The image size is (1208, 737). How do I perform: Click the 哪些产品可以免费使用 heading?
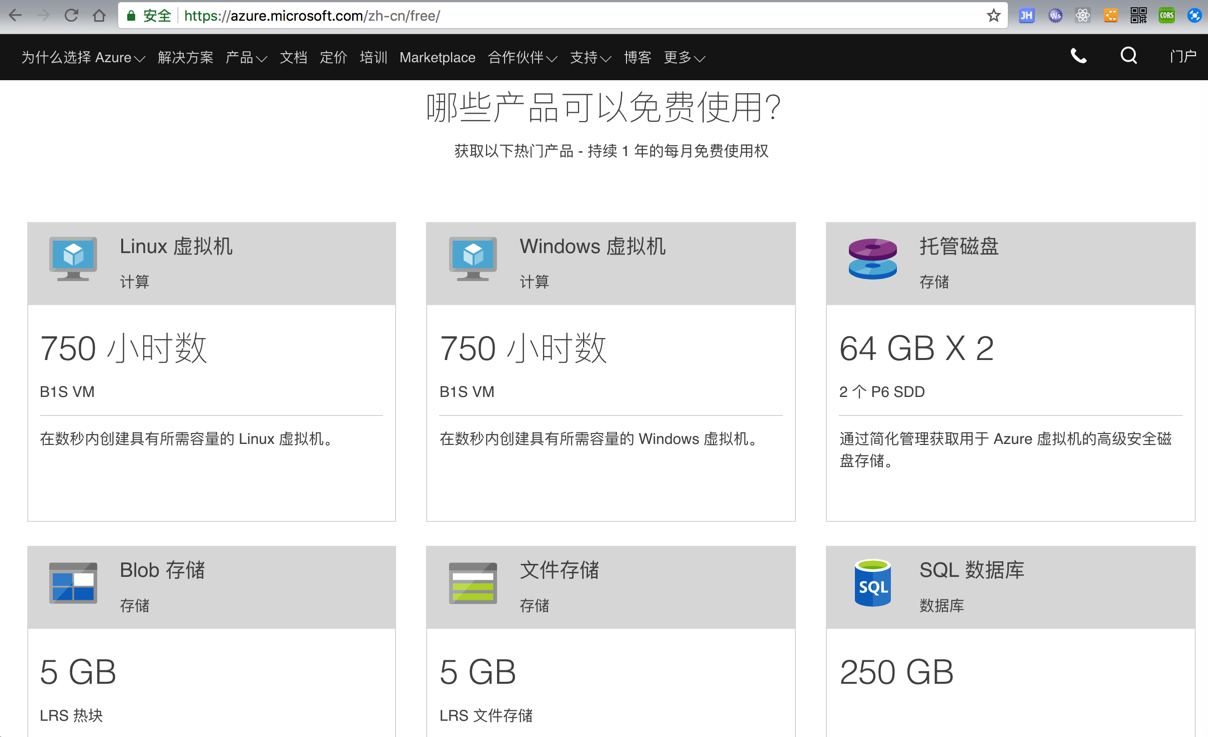click(603, 107)
